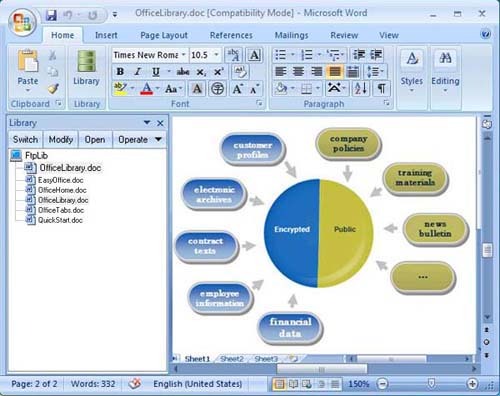Click the Enclose Characters icon

coord(218,89)
